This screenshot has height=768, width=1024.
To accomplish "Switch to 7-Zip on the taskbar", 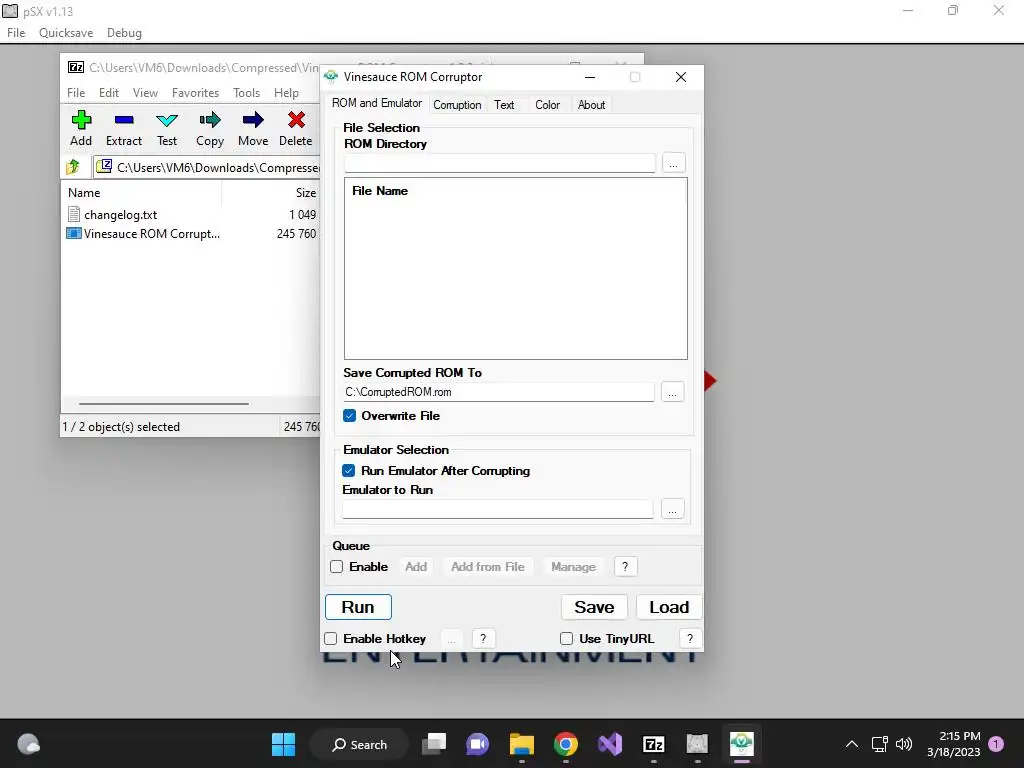I will 654,744.
